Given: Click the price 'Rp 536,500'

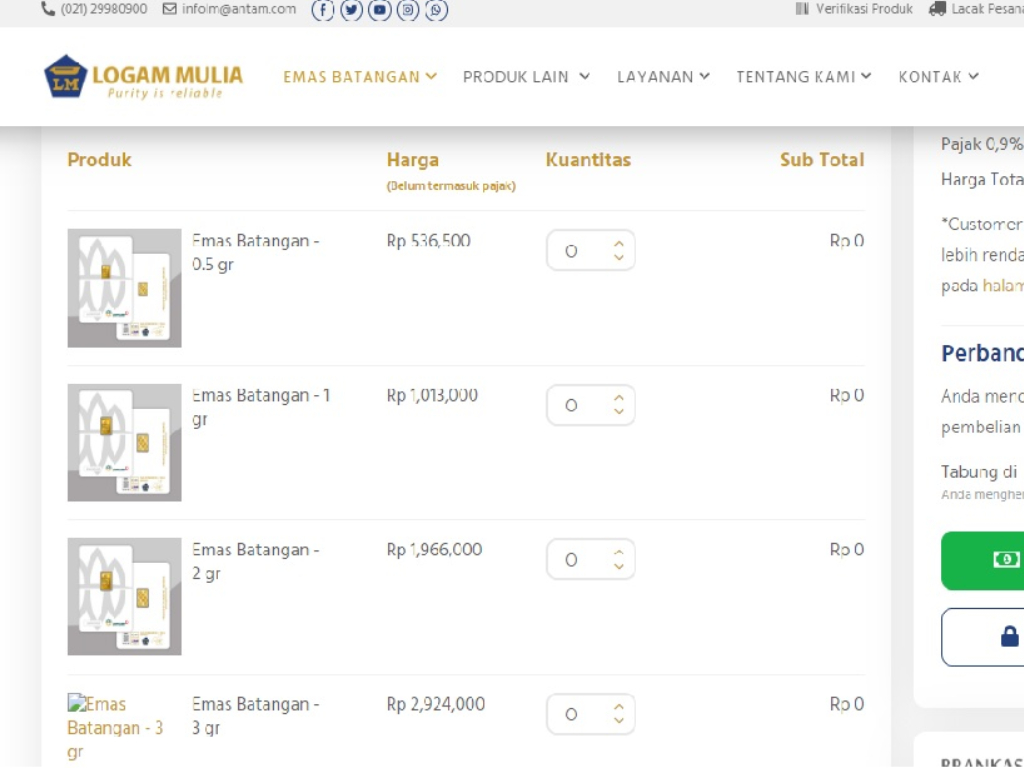Looking at the screenshot, I should pos(428,241).
